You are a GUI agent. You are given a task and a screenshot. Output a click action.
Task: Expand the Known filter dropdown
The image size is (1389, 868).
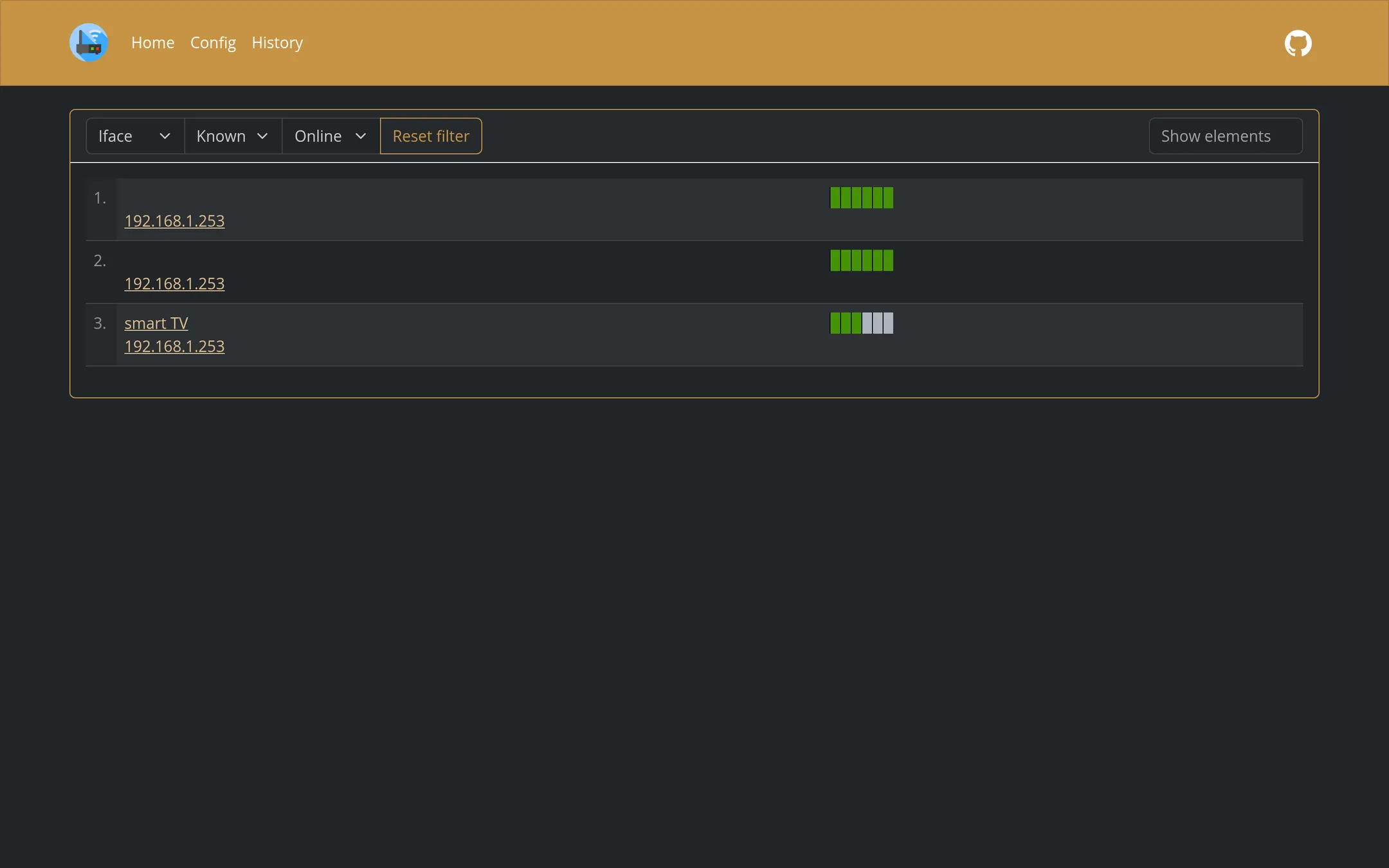233,136
